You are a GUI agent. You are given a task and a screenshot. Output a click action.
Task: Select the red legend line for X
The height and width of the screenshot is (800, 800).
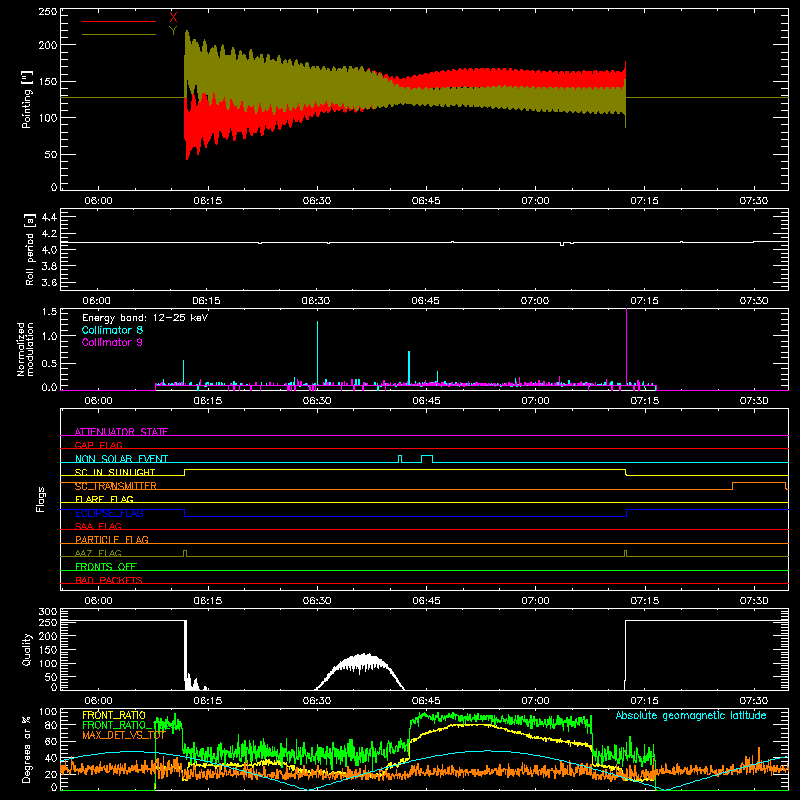[119, 21]
